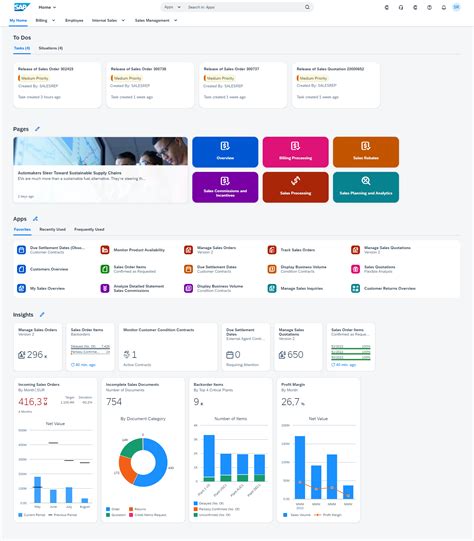Screen dimensions: 474x541
Task: Open Monitor Product Availability app icon
Action: click(105, 250)
